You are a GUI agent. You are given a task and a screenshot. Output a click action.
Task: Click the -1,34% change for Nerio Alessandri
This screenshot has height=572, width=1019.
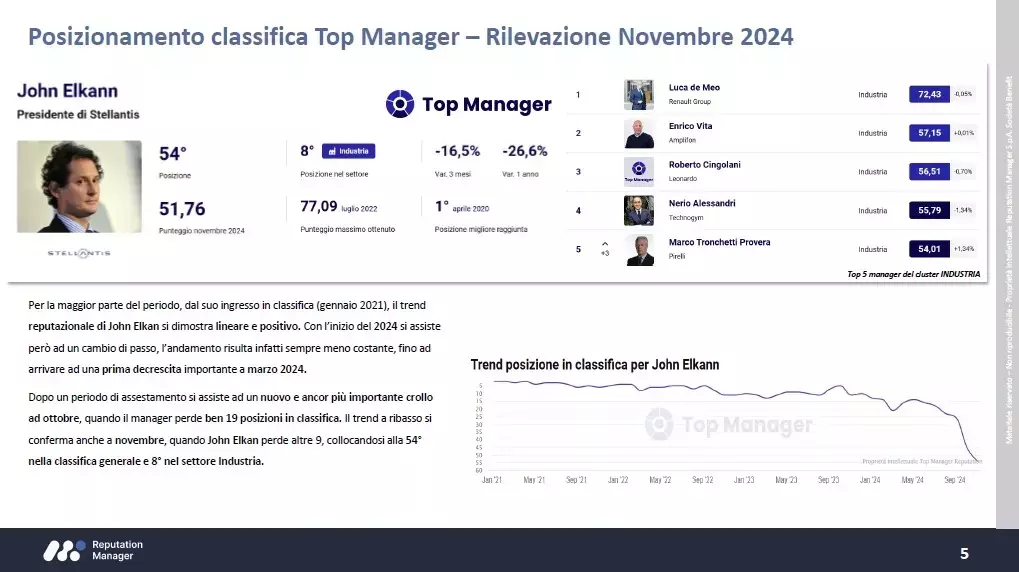[963, 211]
